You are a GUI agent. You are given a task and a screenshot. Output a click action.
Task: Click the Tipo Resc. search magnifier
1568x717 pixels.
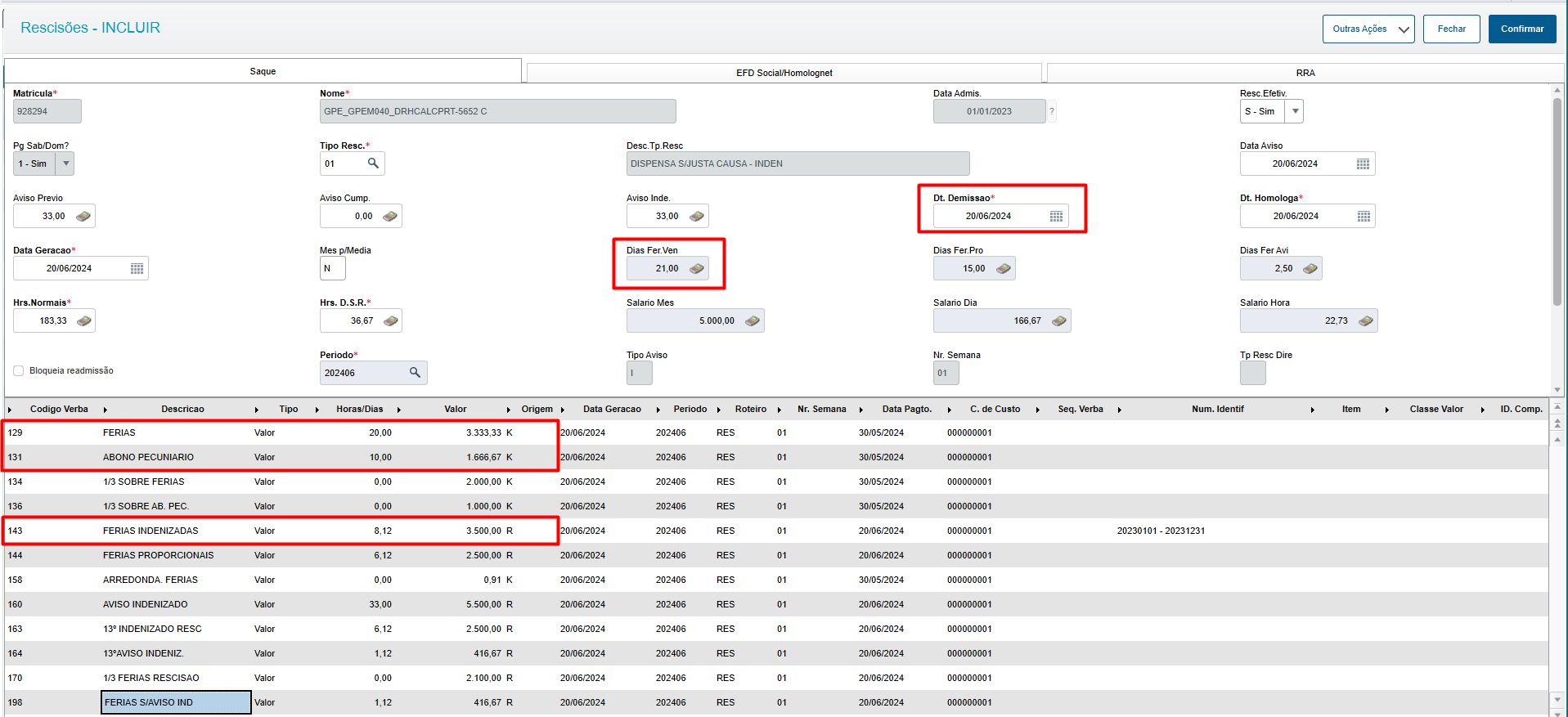[x=373, y=164]
